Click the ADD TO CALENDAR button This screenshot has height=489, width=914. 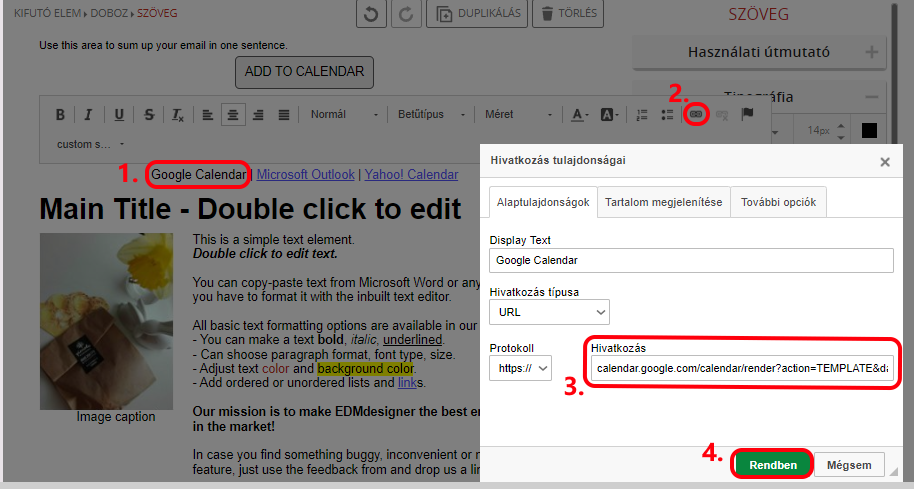[x=304, y=72]
